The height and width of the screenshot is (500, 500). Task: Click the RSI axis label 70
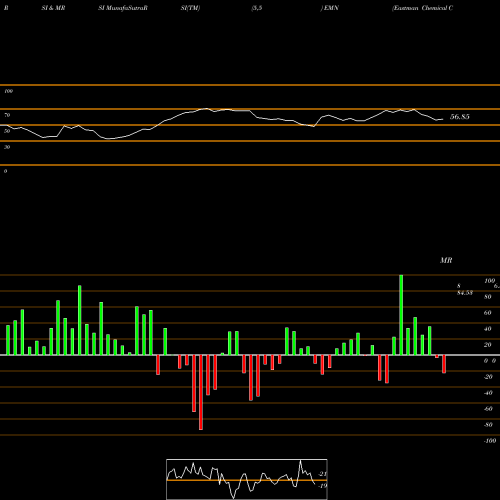tap(7, 115)
